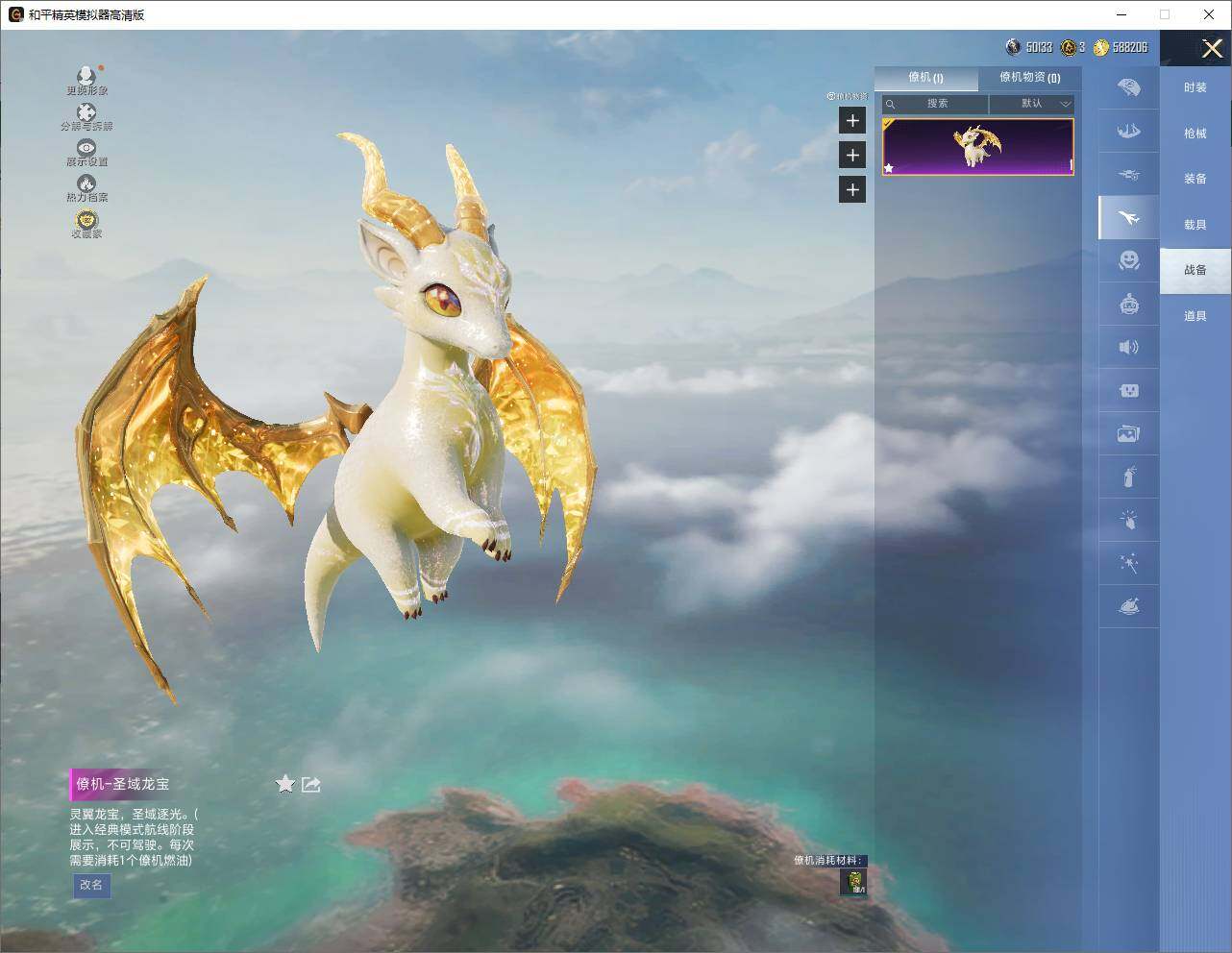Open the 枪械 category tab
Viewport: 1232px width, 953px height.
pyautogui.click(x=1195, y=134)
